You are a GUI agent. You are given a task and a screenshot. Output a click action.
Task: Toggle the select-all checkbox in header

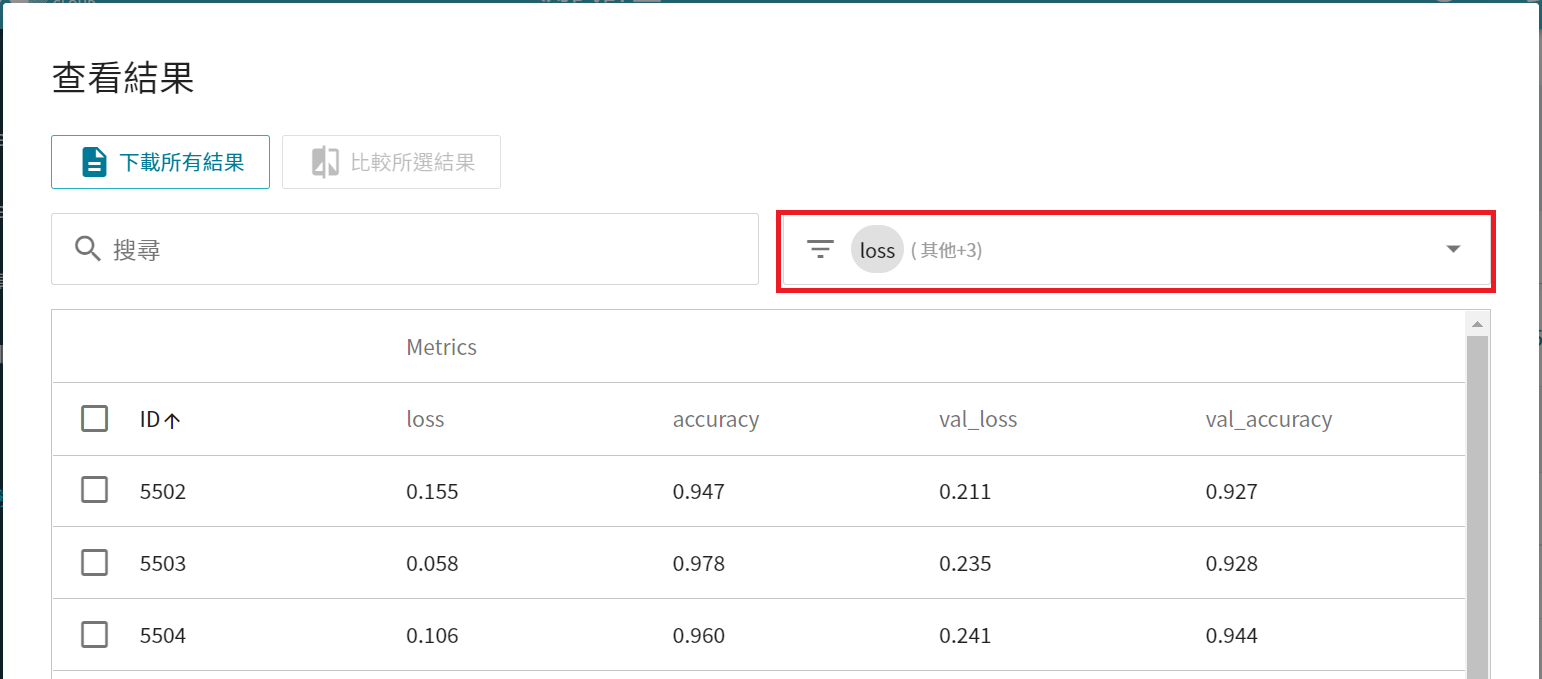(x=94, y=418)
